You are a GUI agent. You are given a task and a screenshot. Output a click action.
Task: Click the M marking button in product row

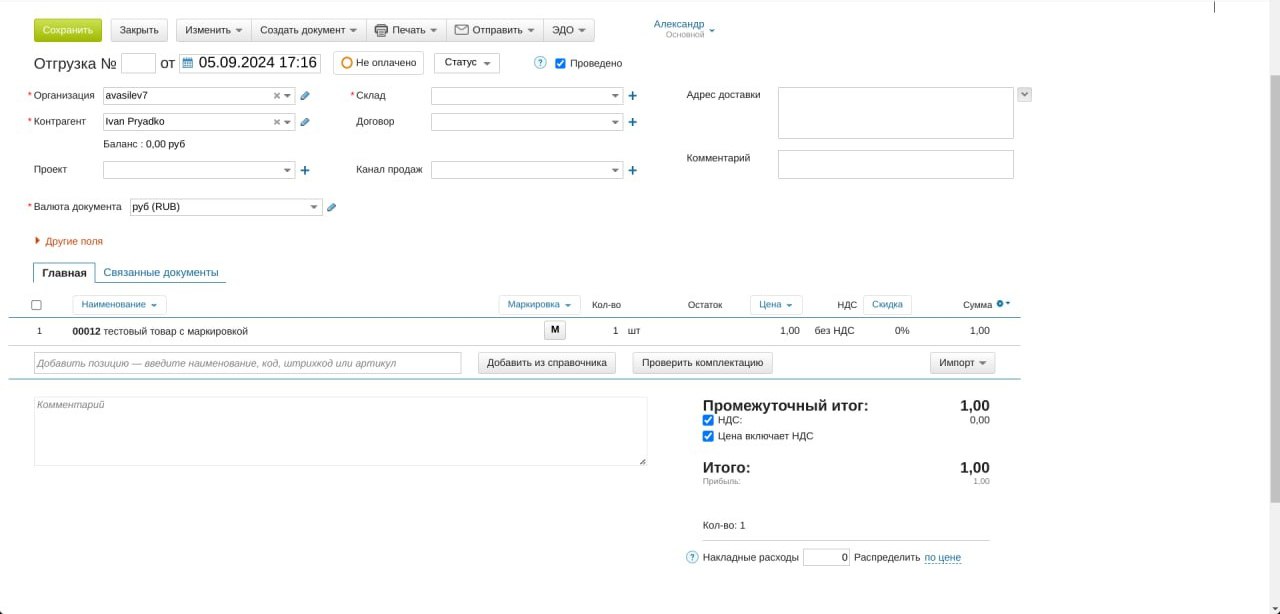(x=554, y=330)
